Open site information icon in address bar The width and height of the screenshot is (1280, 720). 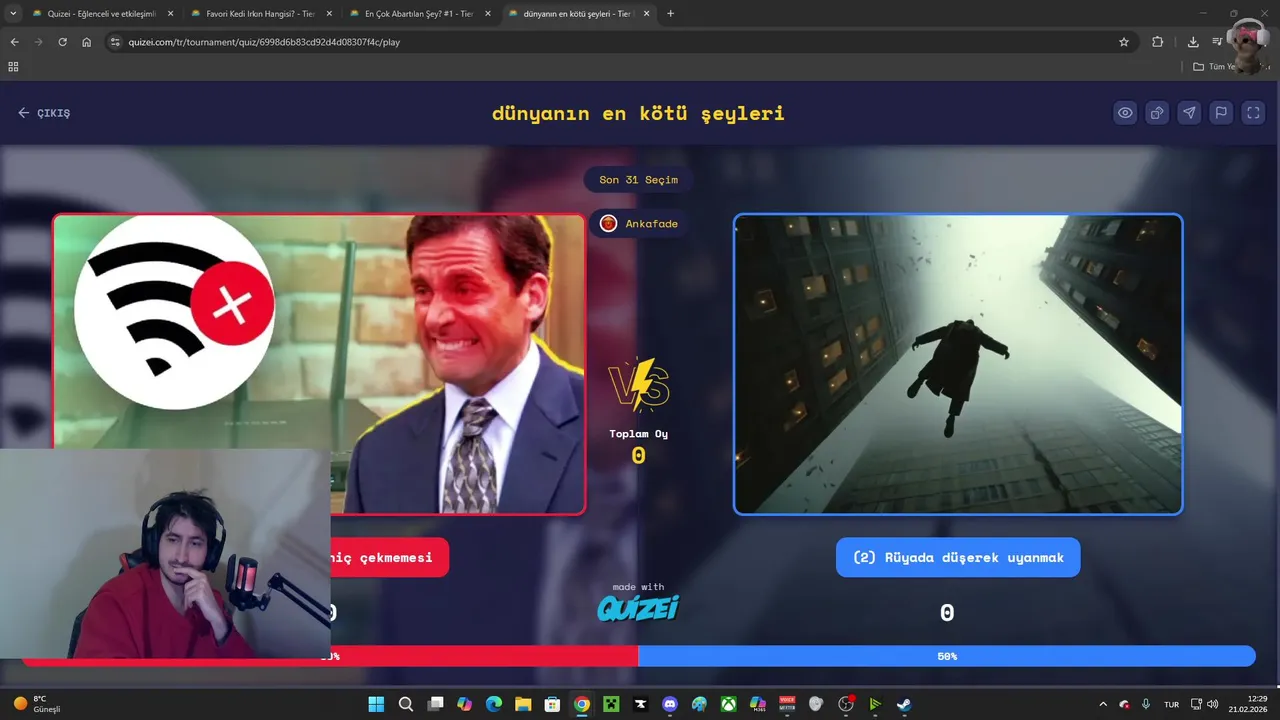tap(115, 42)
